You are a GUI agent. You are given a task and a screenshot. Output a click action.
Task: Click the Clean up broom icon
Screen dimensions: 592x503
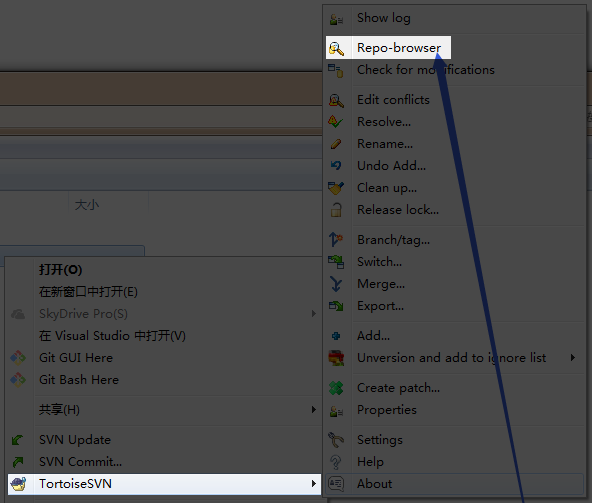[x=336, y=188]
